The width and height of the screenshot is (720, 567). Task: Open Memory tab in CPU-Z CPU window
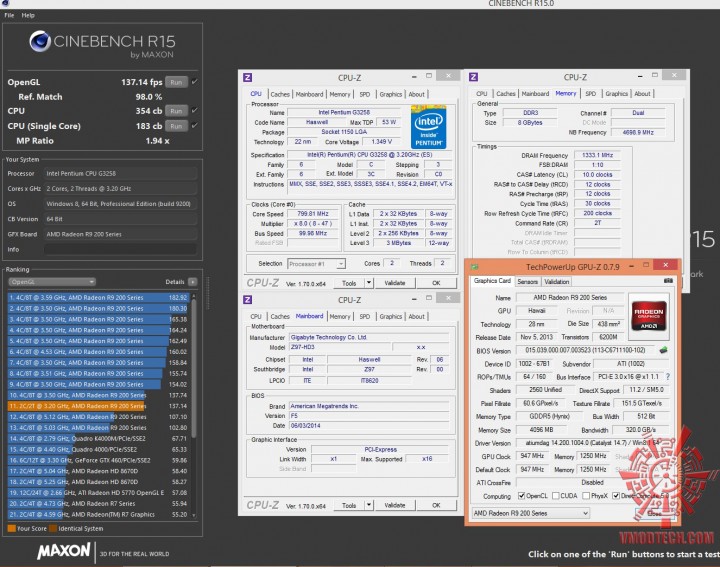point(340,94)
